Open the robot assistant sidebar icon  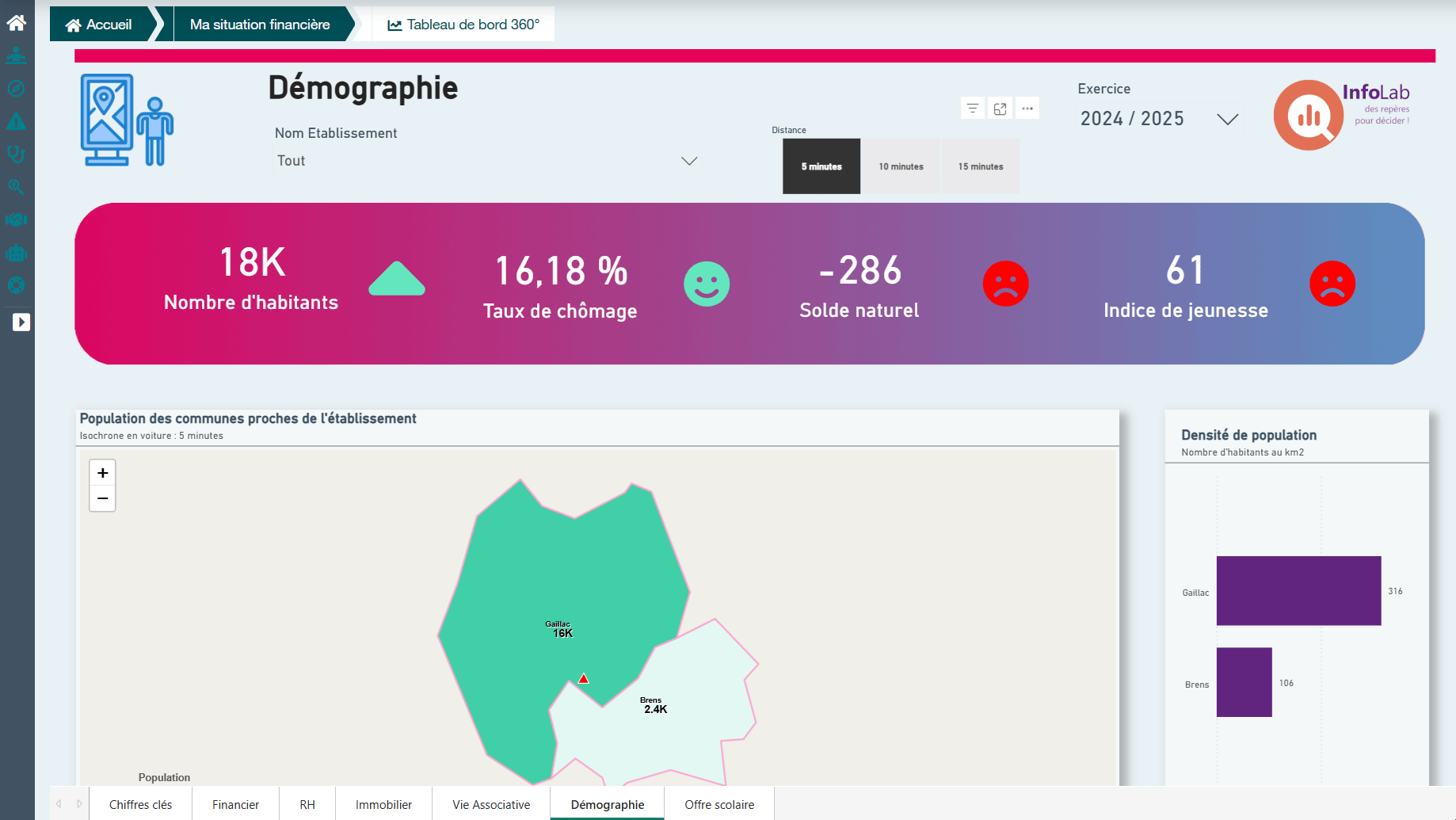[x=16, y=254]
